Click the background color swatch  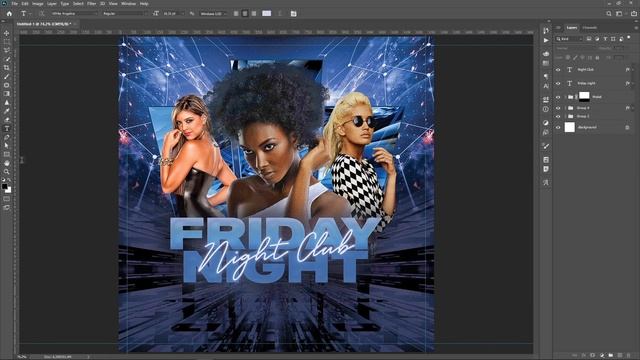(9, 190)
